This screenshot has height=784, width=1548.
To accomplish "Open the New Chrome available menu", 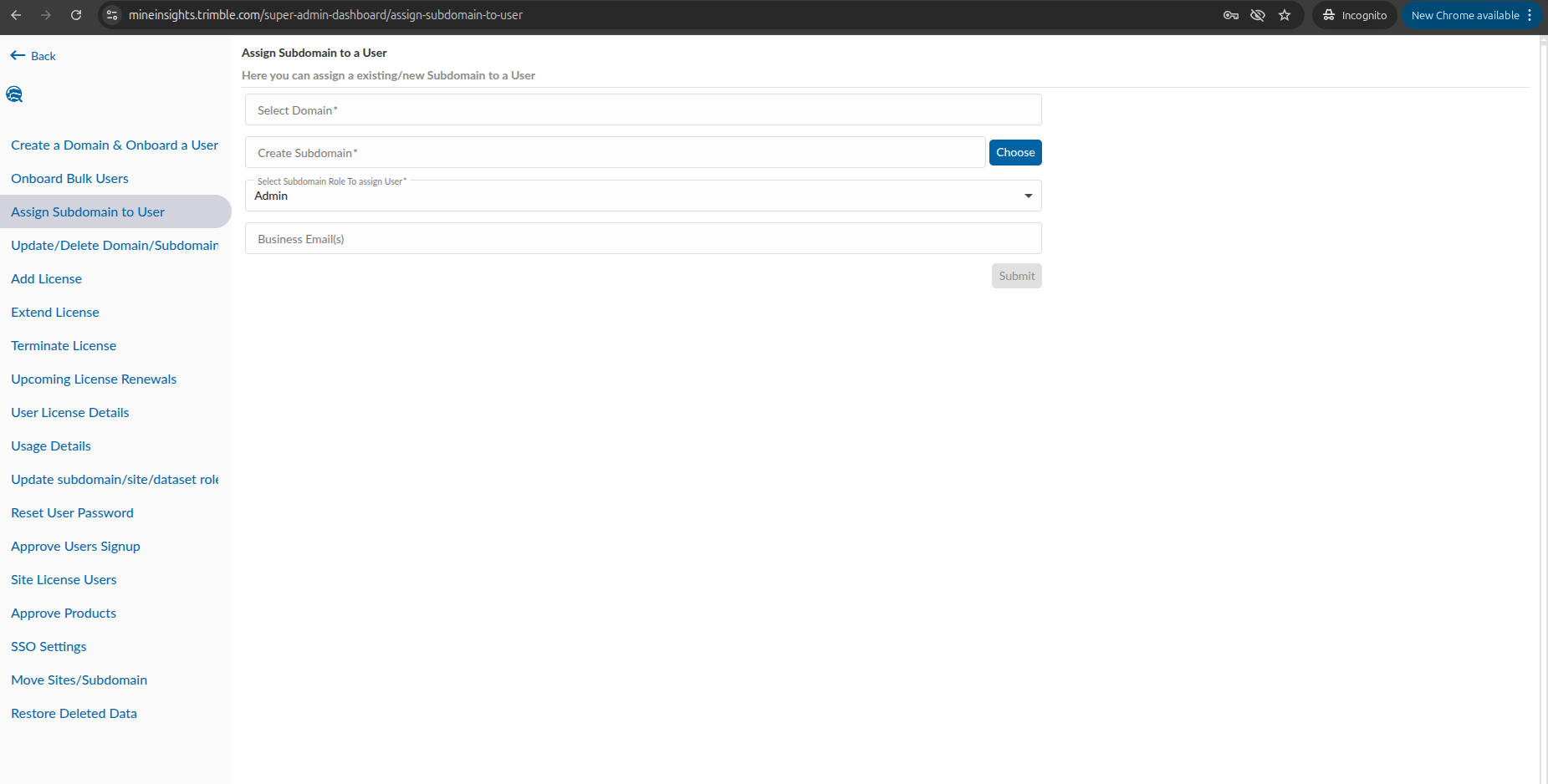I will coord(1471,15).
